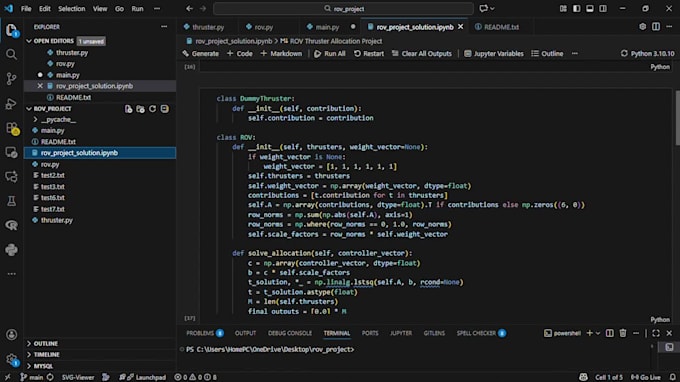Open the Testing flask icon view
680x382 pixels.
[11, 201]
